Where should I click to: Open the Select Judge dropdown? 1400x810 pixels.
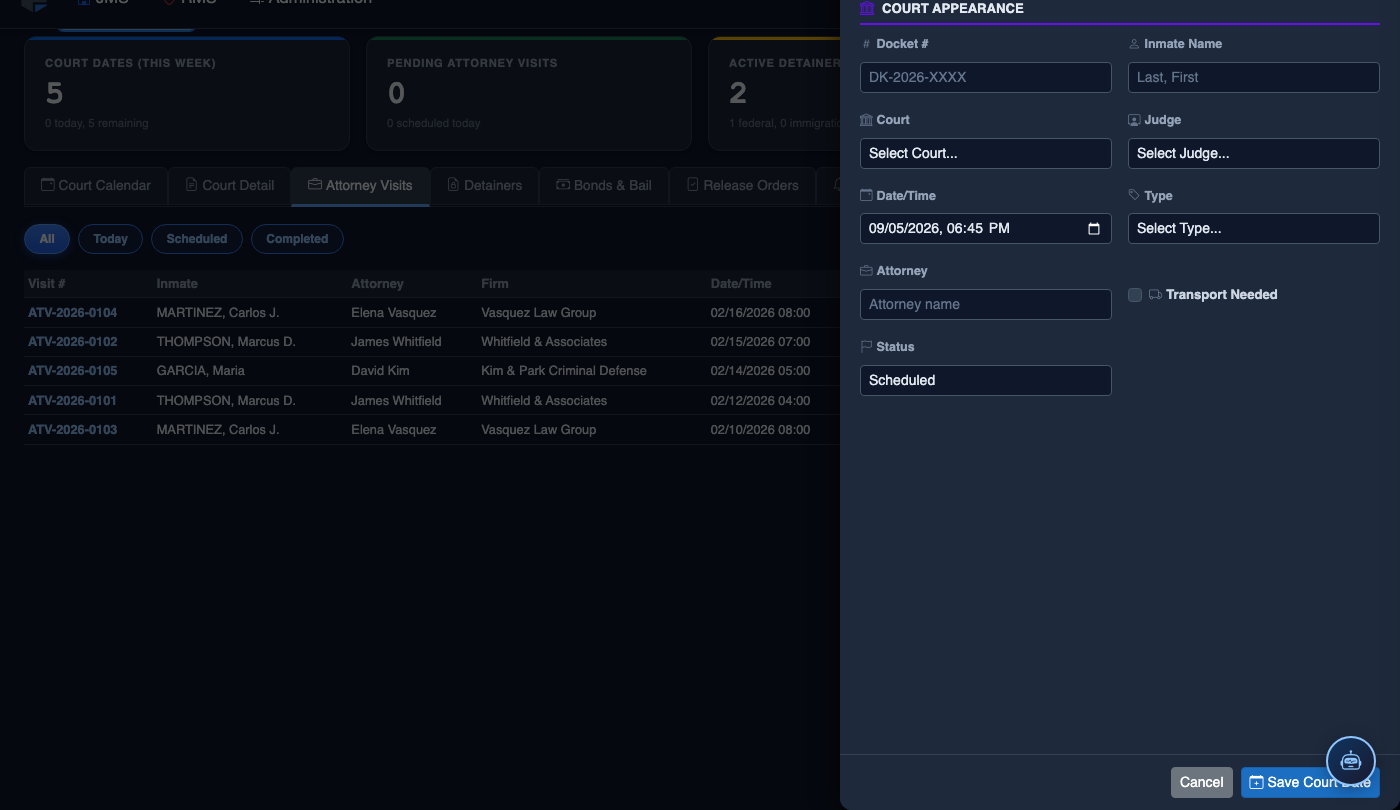[1254, 153]
